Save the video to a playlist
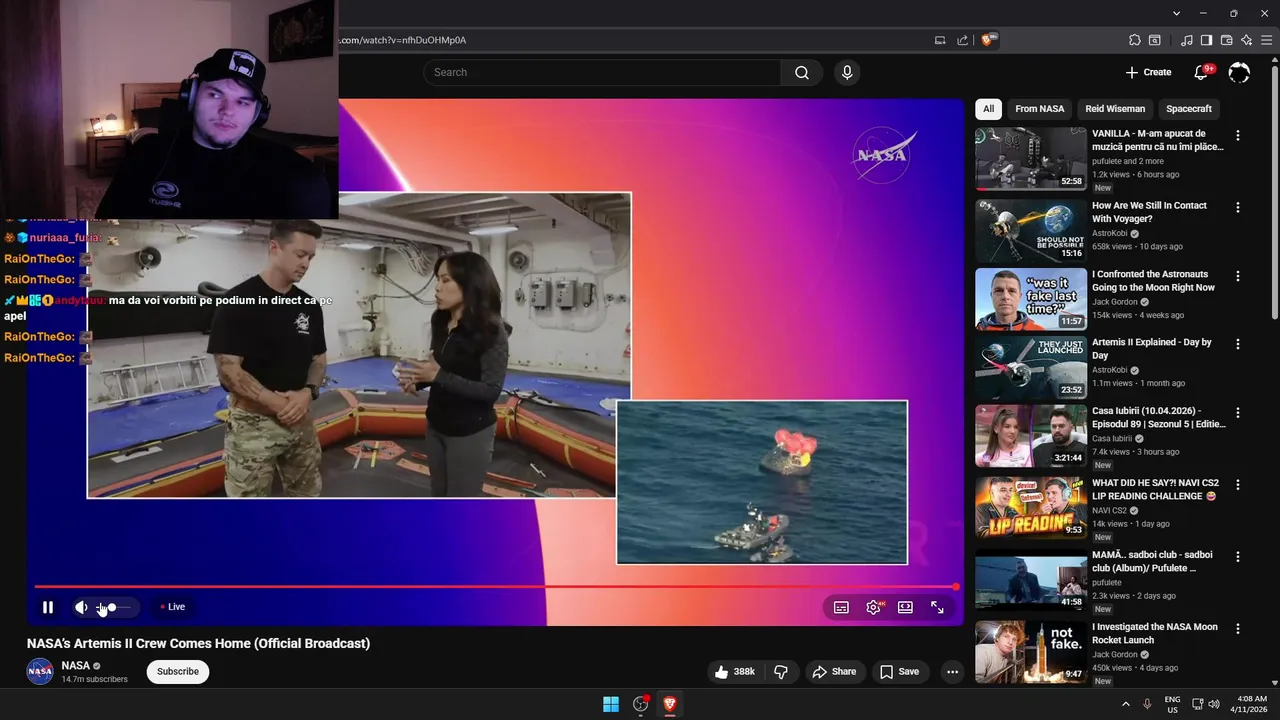 (x=899, y=672)
